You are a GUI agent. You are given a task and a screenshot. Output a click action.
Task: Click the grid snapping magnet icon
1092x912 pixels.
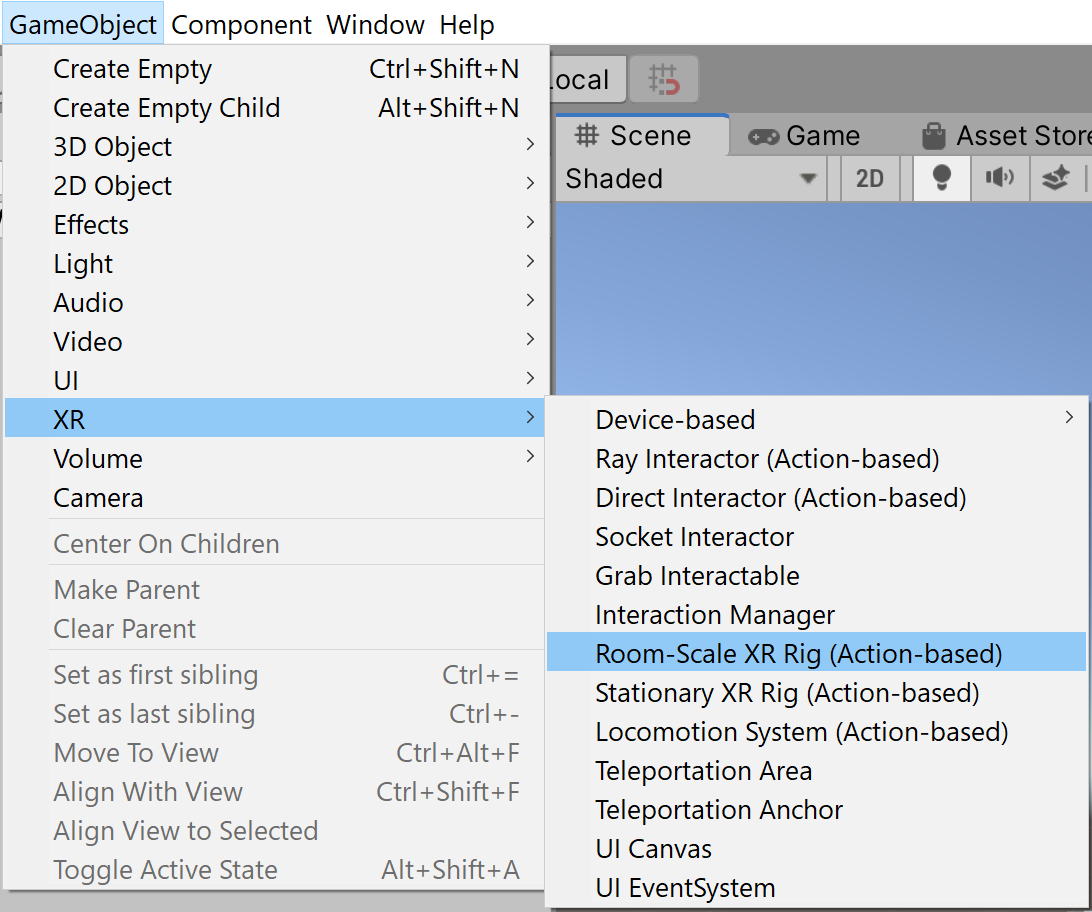point(661,78)
